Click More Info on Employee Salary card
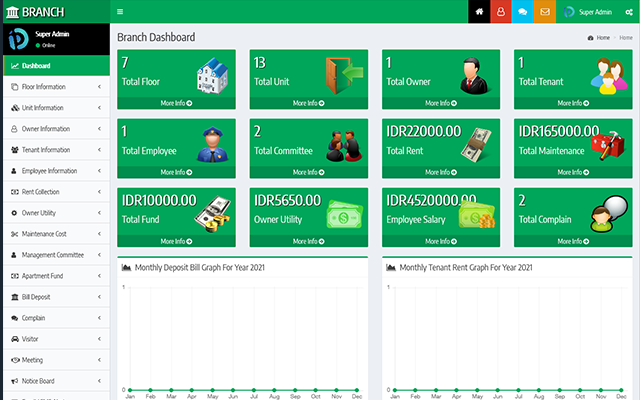This screenshot has width=640, height=400. point(441,241)
